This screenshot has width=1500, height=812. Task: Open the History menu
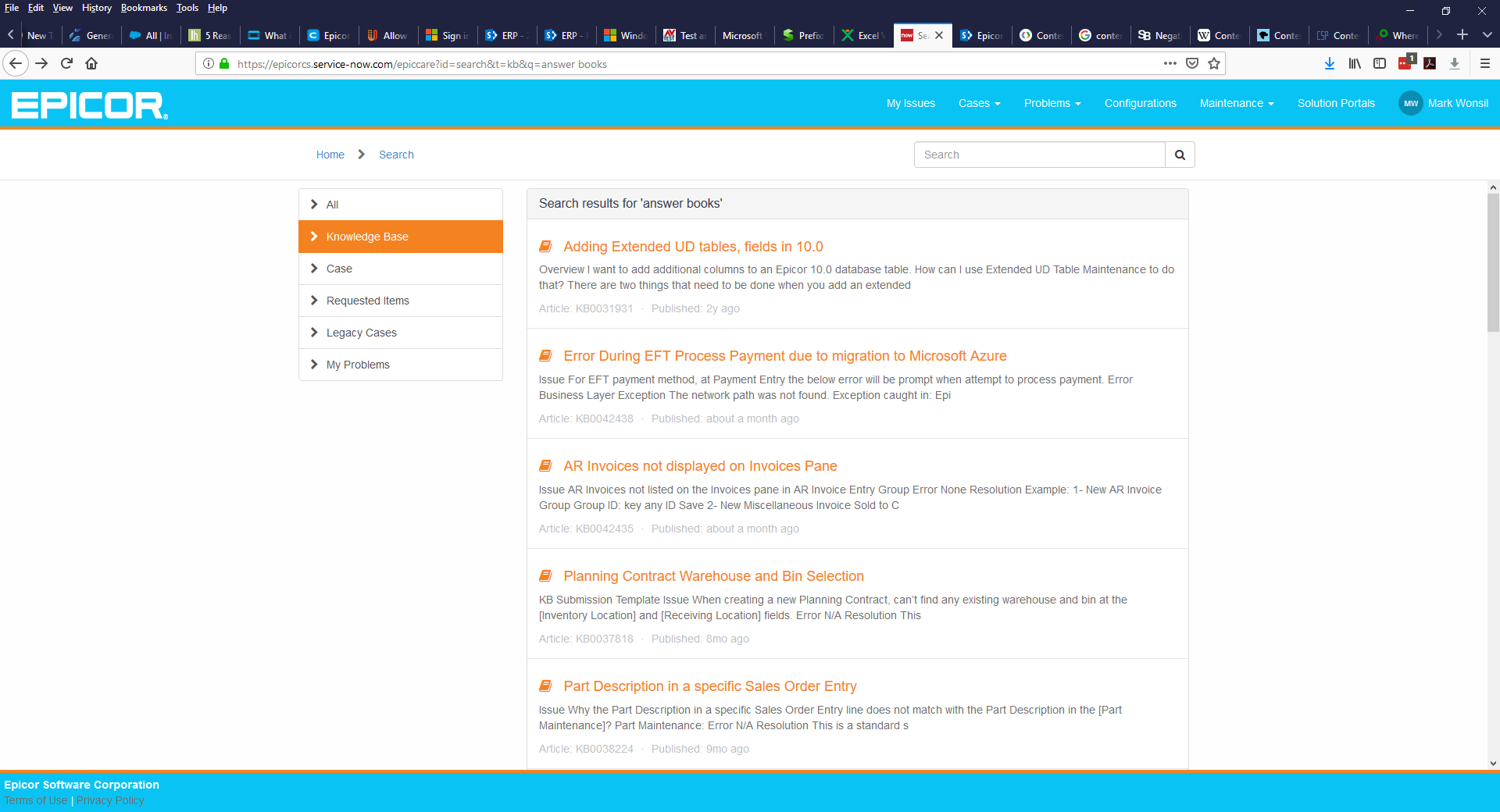pos(97,8)
